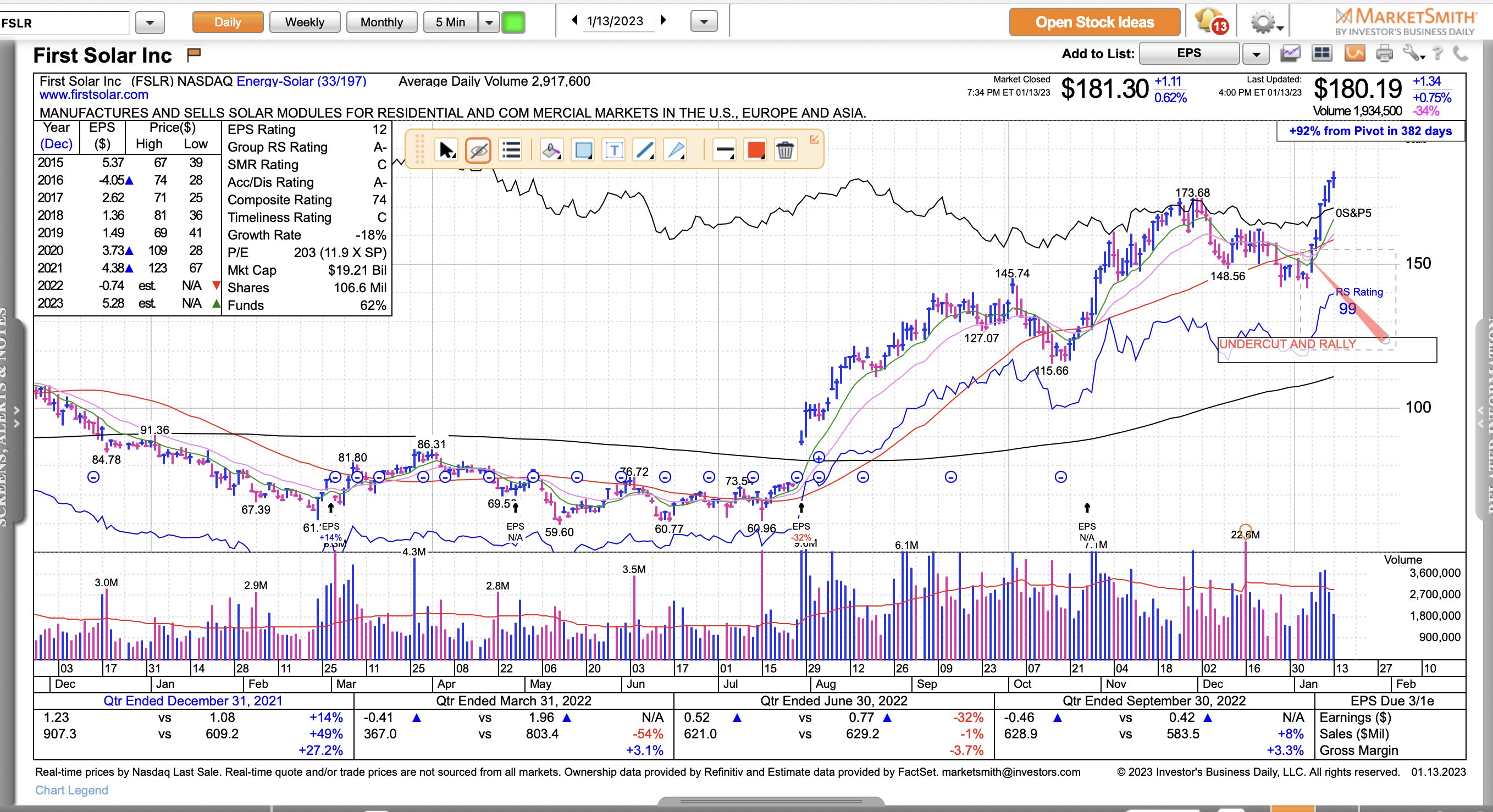Expand the Add to List dropdown arrow
Viewport: 1493px width, 812px height.
(x=1256, y=54)
